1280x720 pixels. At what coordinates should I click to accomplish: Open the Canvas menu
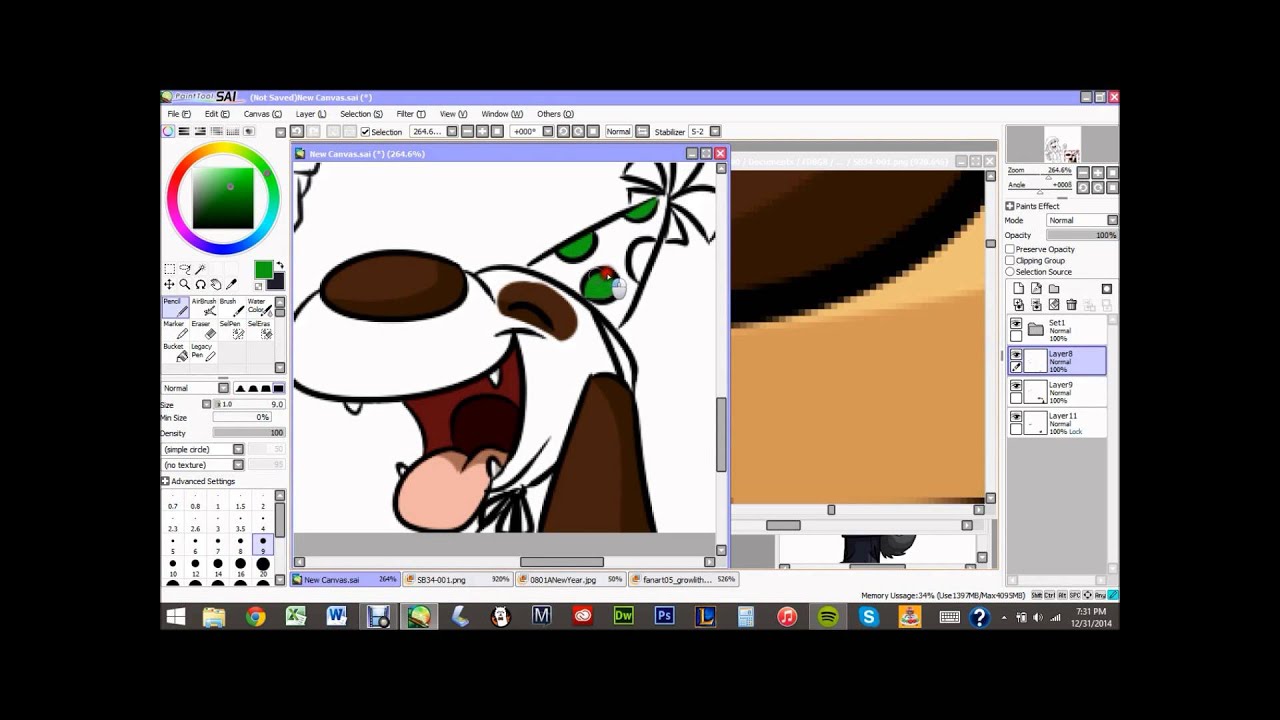point(262,114)
